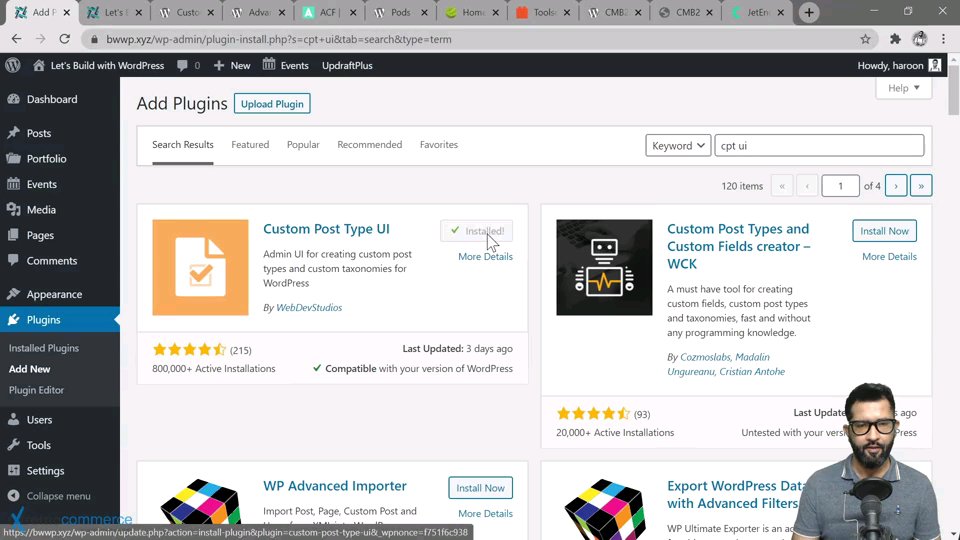Click the browser address bar URL
Viewport: 960px width, 540px height.
pos(279,39)
